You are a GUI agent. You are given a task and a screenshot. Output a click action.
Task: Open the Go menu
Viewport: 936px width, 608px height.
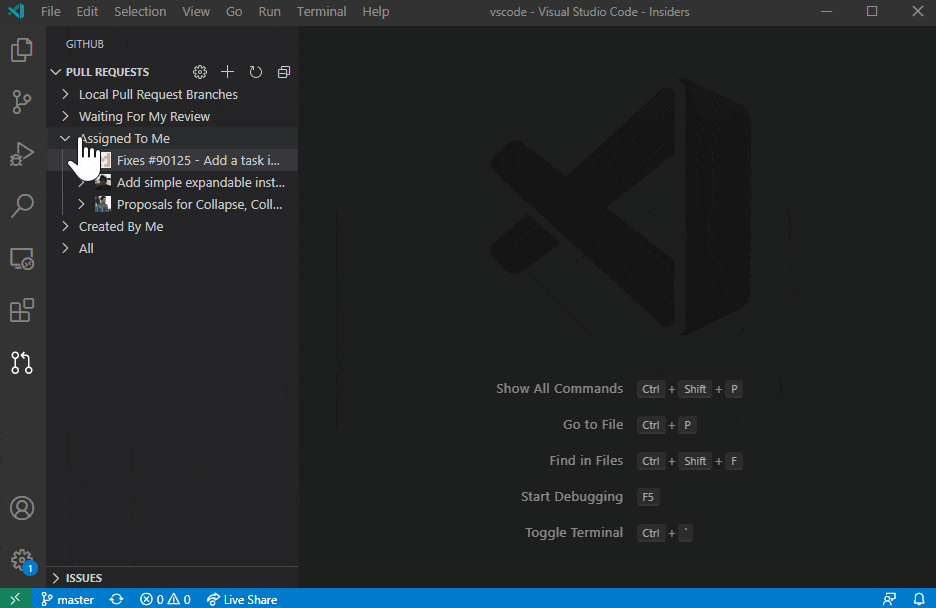(x=234, y=11)
